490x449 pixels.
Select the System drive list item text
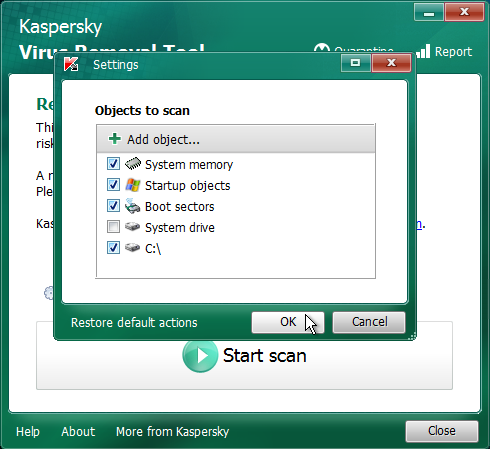click(180, 228)
